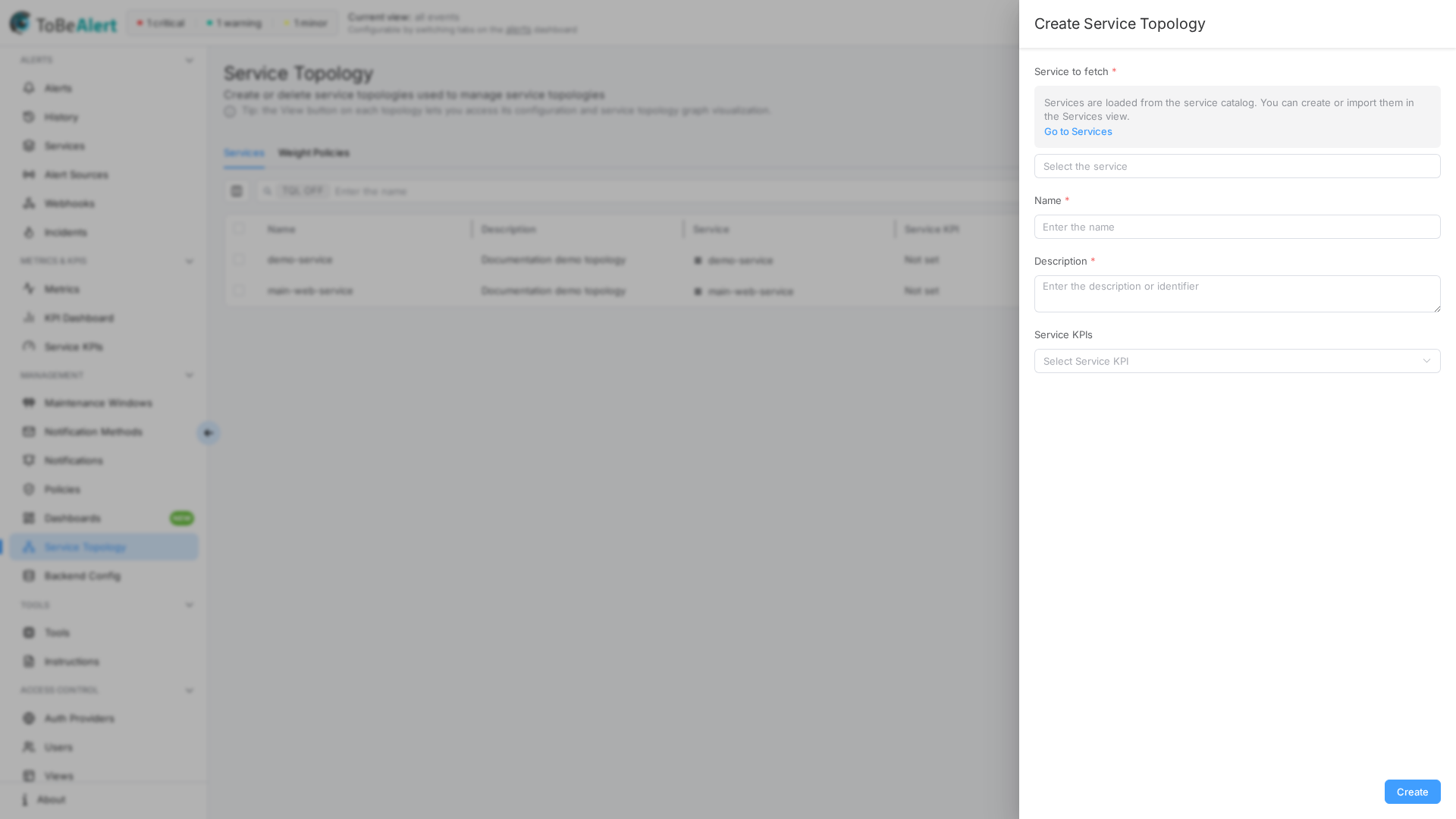The height and width of the screenshot is (819, 1456).
Task: Open the Policies icon in sidebar
Action: pyautogui.click(x=29, y=489)
